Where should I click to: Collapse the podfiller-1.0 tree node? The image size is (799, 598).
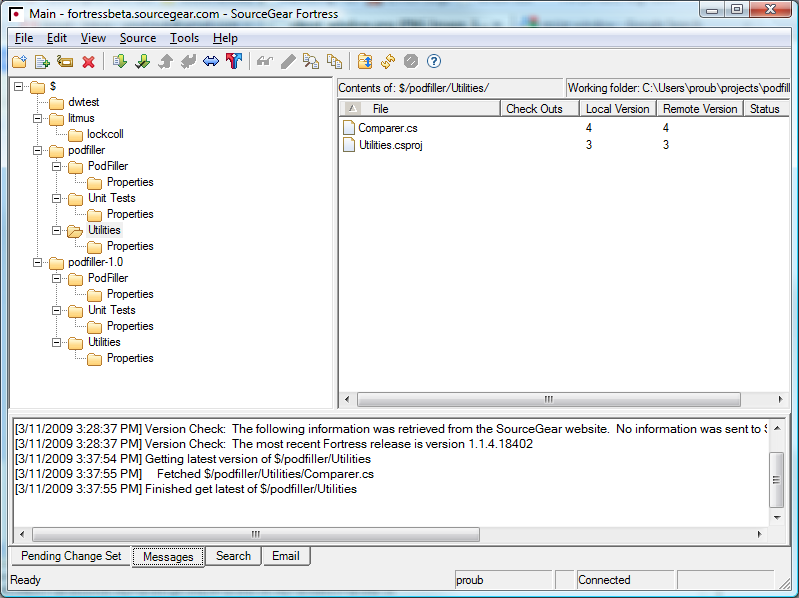38,262
